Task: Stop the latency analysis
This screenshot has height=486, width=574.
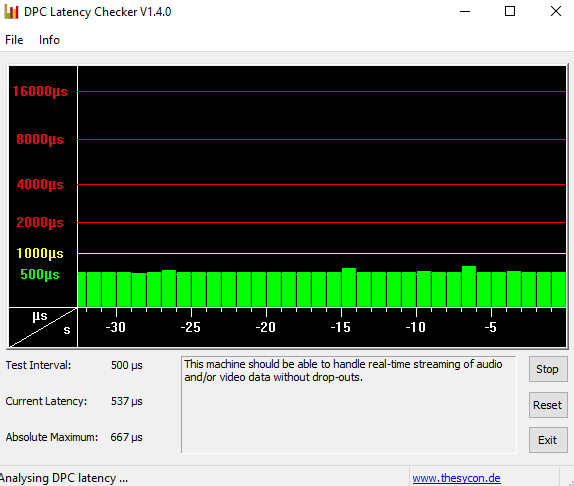Action: pos(548,369)
